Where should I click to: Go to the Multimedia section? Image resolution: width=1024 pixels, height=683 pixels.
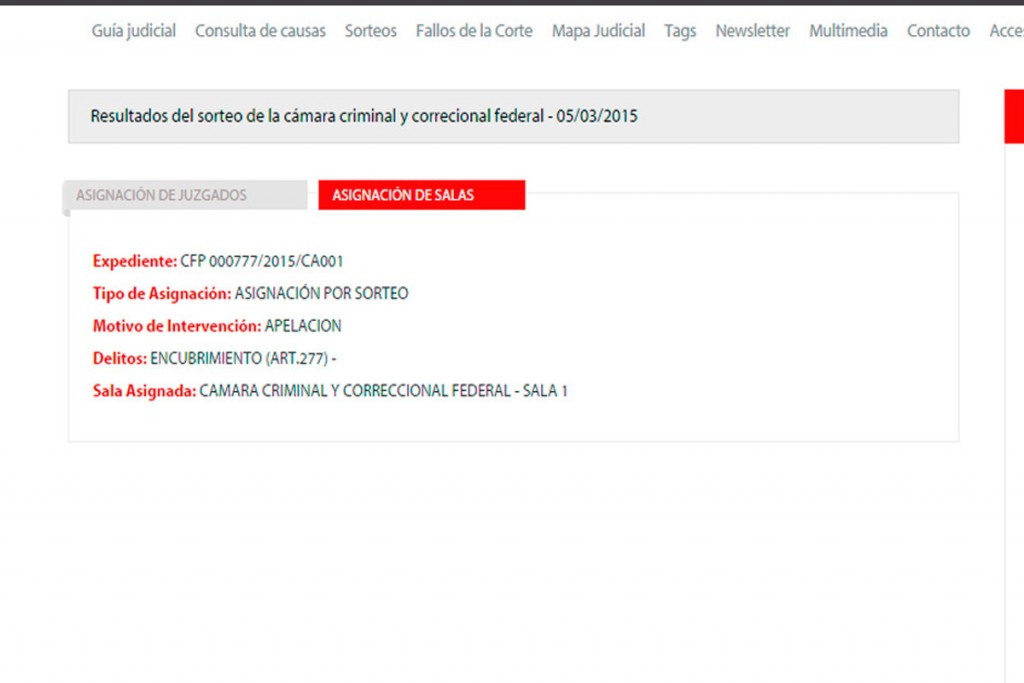click(x=848, y=31)
